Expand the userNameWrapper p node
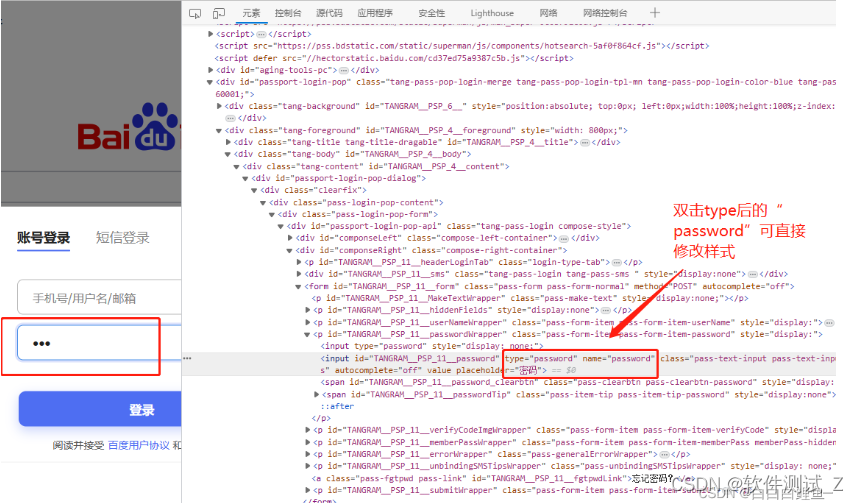Image resolution: width=859 pixels, height=503 pixels. click(x=307, y=322)
